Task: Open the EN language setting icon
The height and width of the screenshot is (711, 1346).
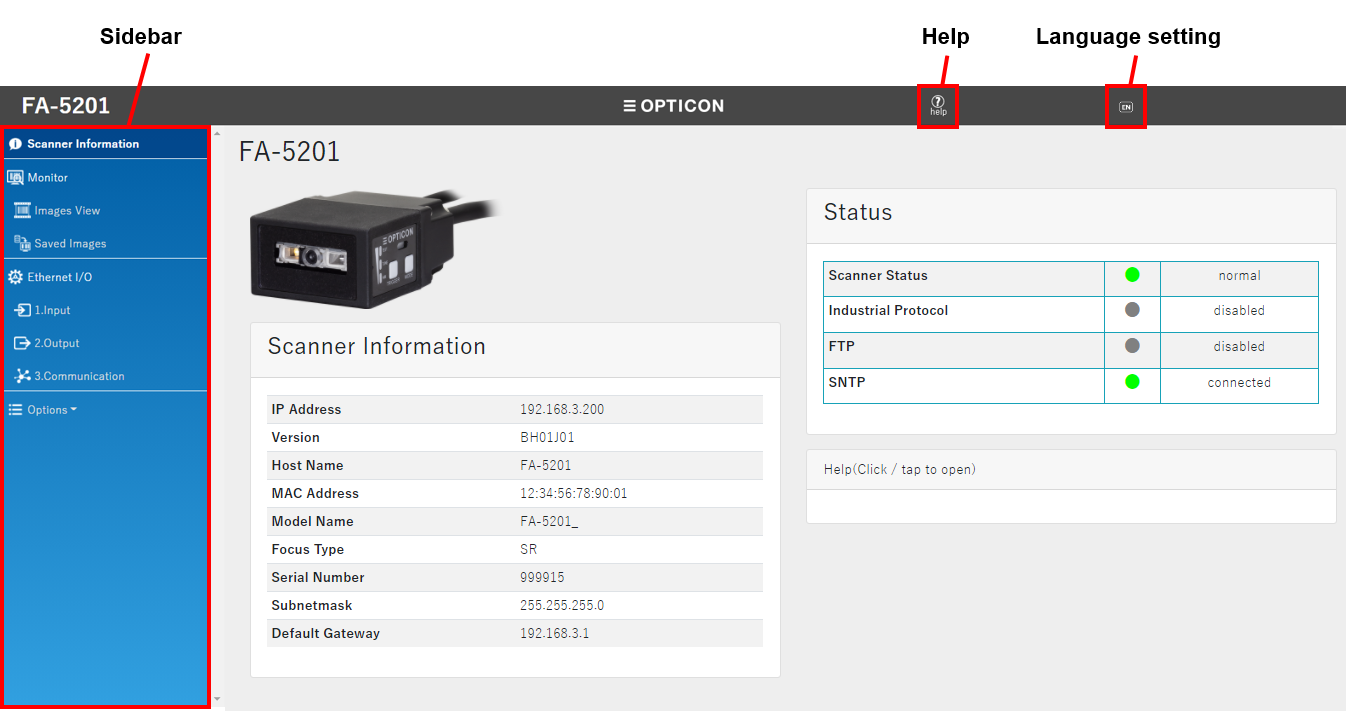Action: point(1126,107)
